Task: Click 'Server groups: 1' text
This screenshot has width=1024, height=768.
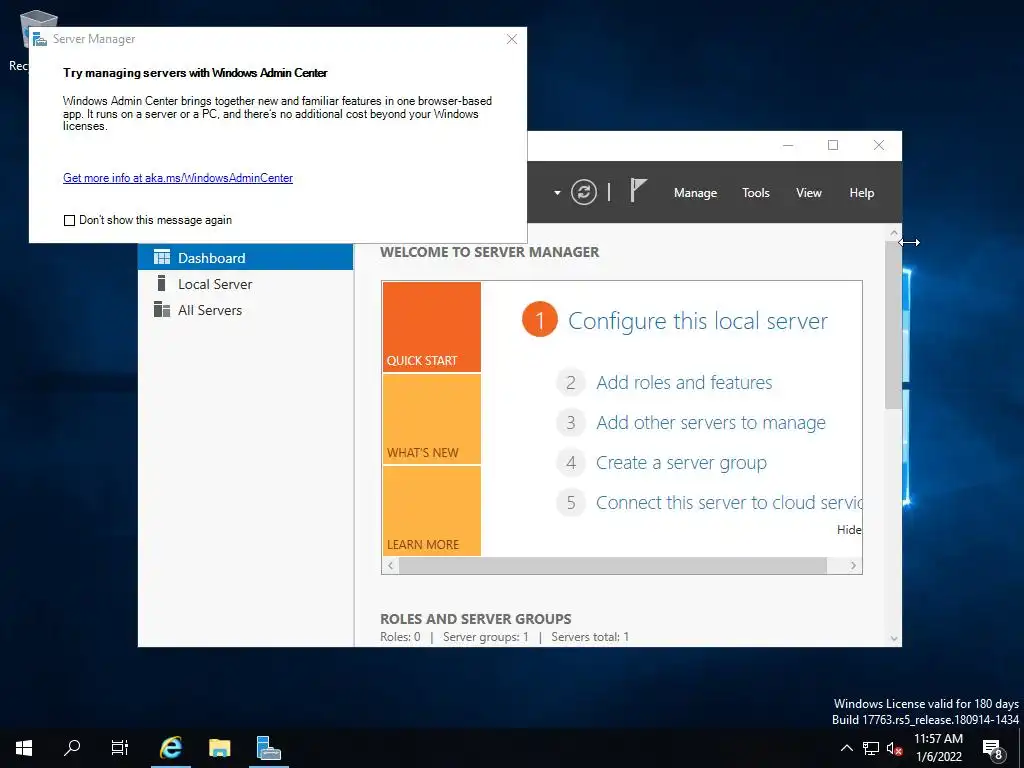Action: pos(485,637)
